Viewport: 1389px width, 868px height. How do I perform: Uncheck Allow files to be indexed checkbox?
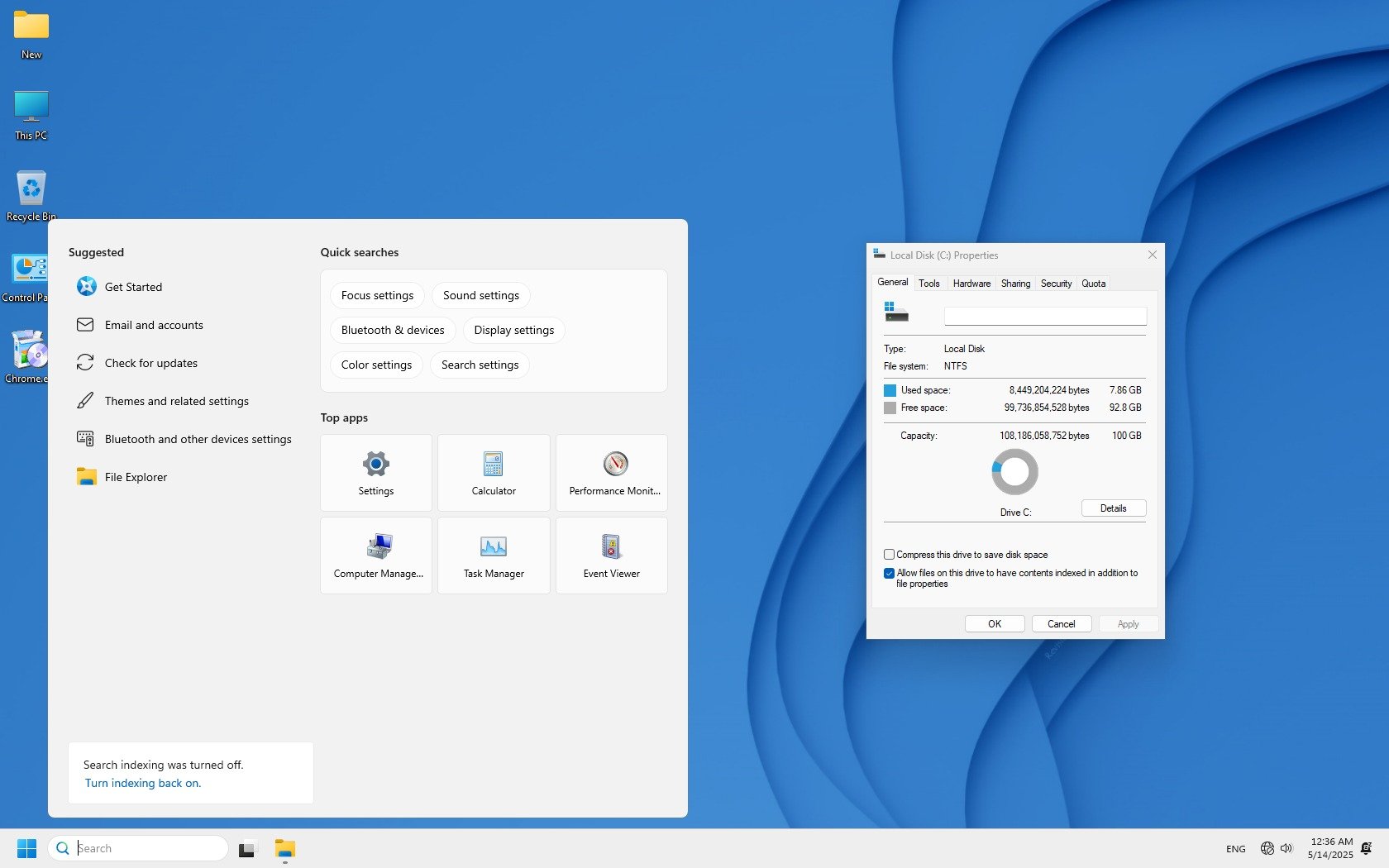[890, 573]
